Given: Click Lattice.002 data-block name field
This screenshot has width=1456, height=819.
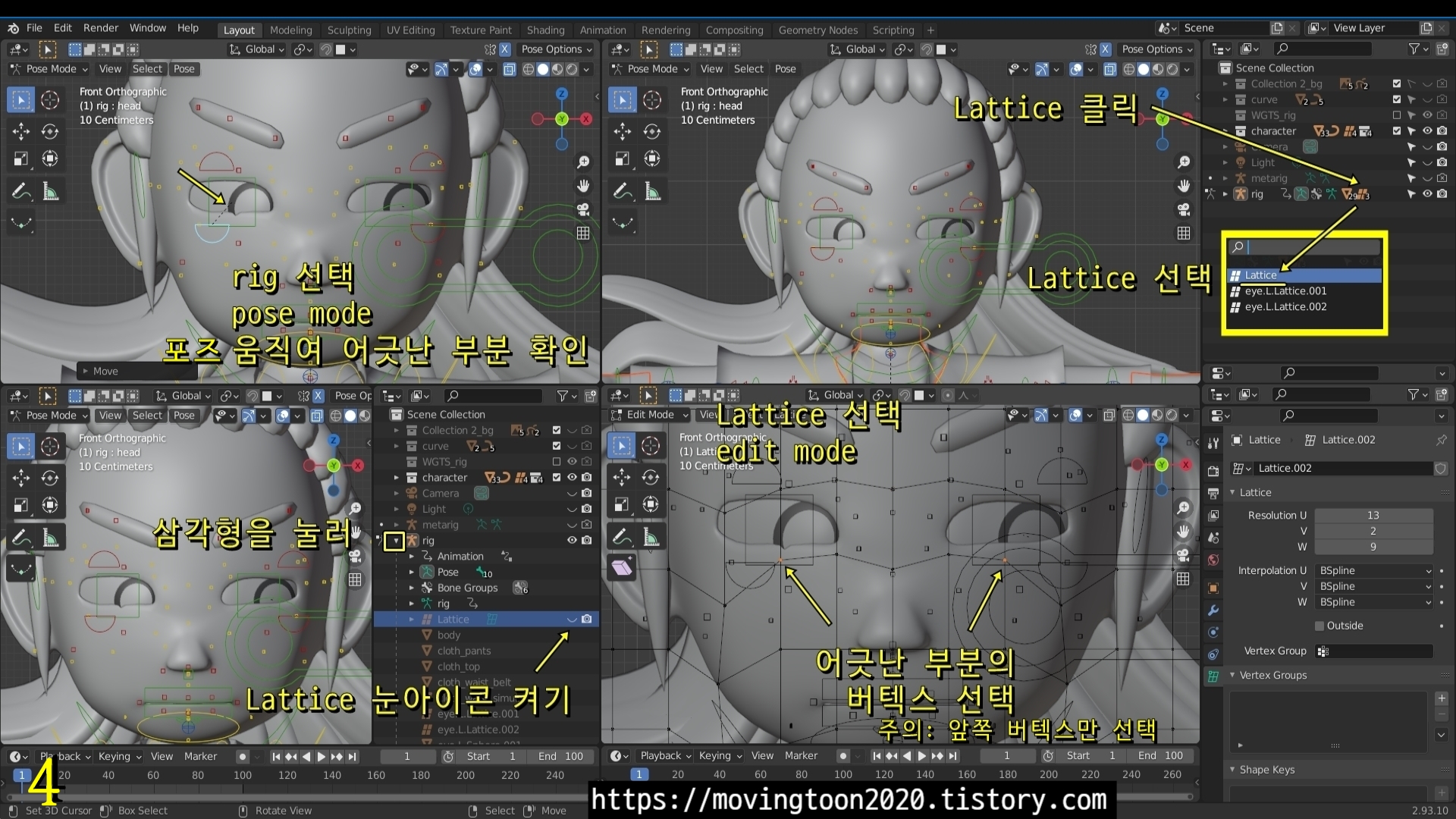Looking at the screenshot, I should (1342, 469).
